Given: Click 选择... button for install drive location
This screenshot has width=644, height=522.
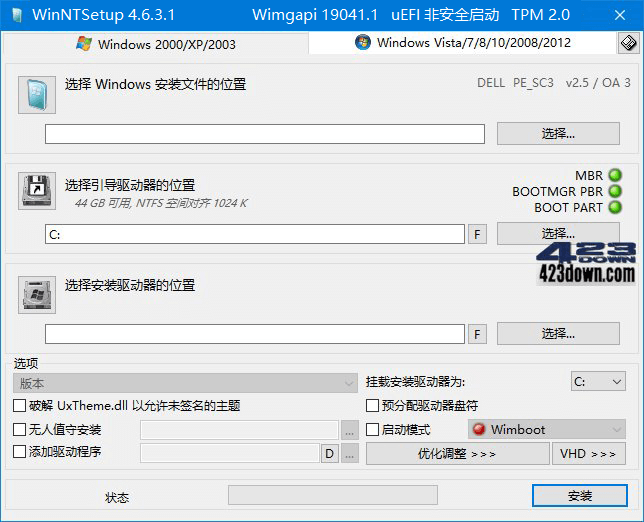Looking at the screenshot, I should click(558, 333).
